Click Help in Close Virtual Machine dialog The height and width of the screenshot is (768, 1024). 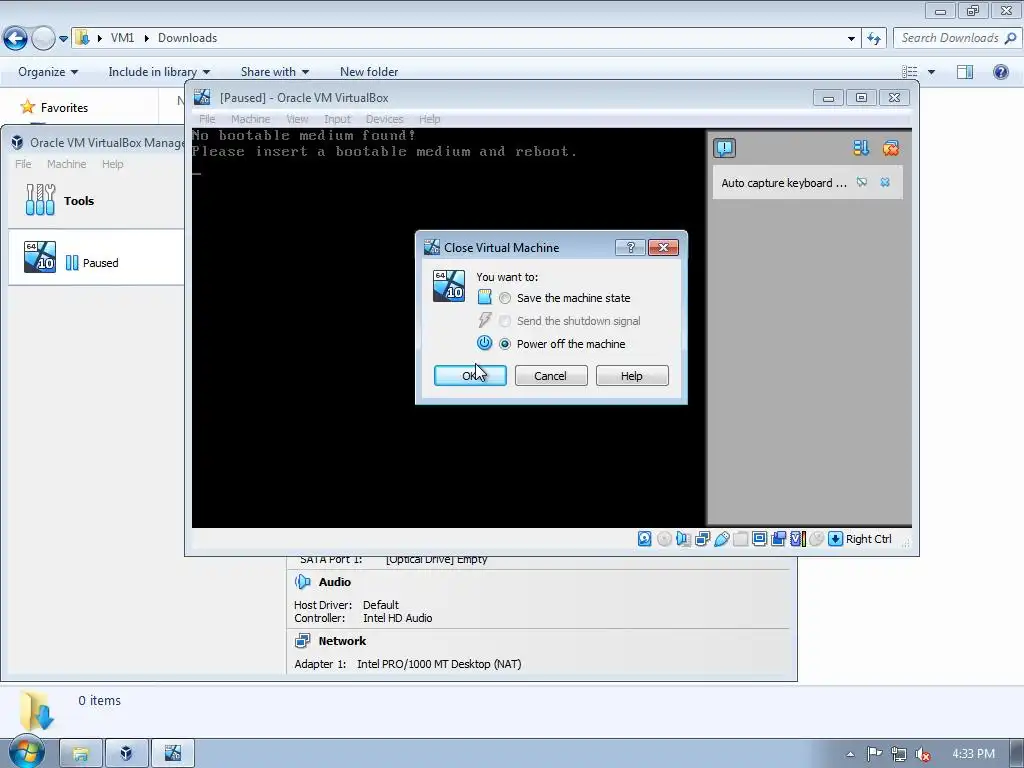click(632, 376)
